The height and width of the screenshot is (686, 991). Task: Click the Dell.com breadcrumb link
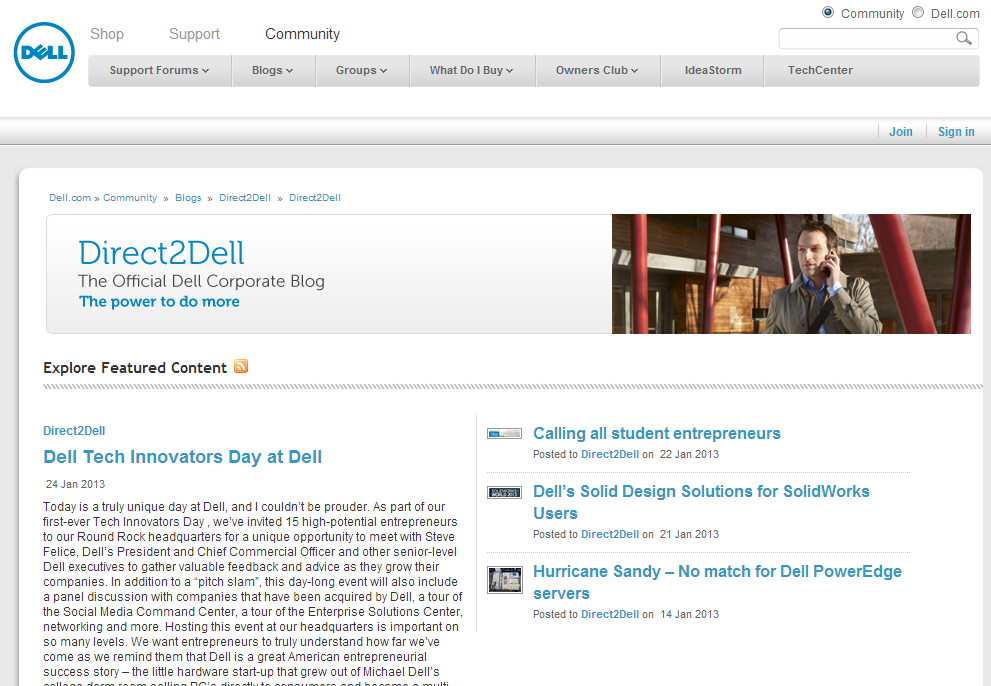coord(70,197)
